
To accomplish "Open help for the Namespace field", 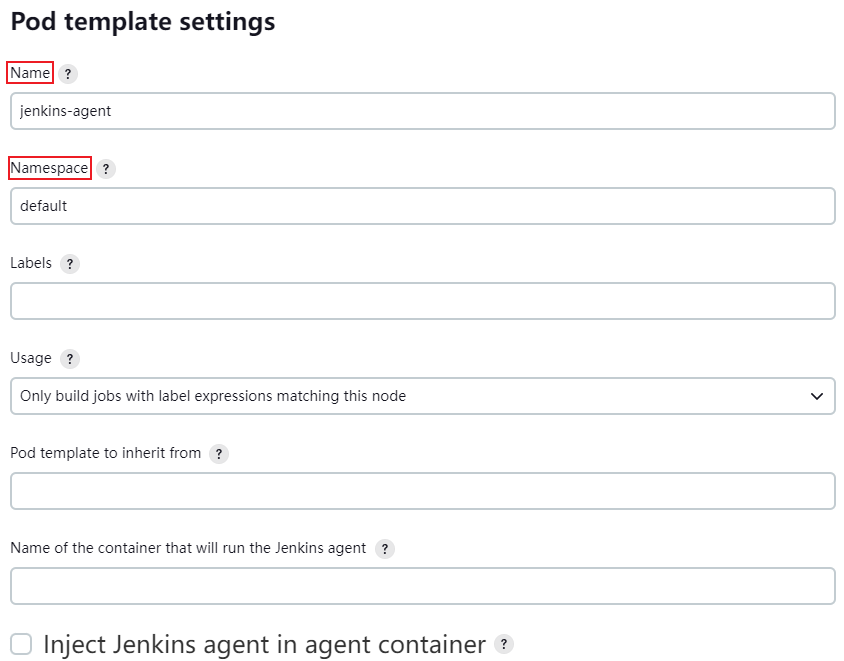I will (106, 169).
